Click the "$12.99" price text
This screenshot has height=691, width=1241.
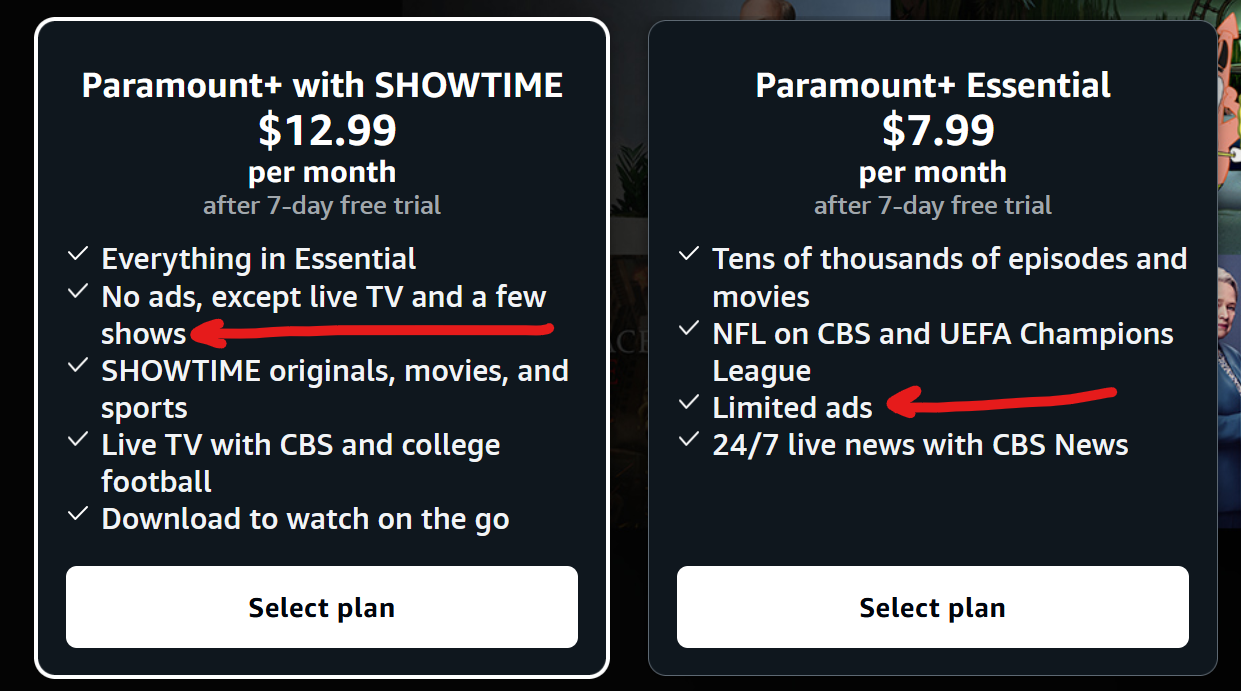[x=321, y=131]
